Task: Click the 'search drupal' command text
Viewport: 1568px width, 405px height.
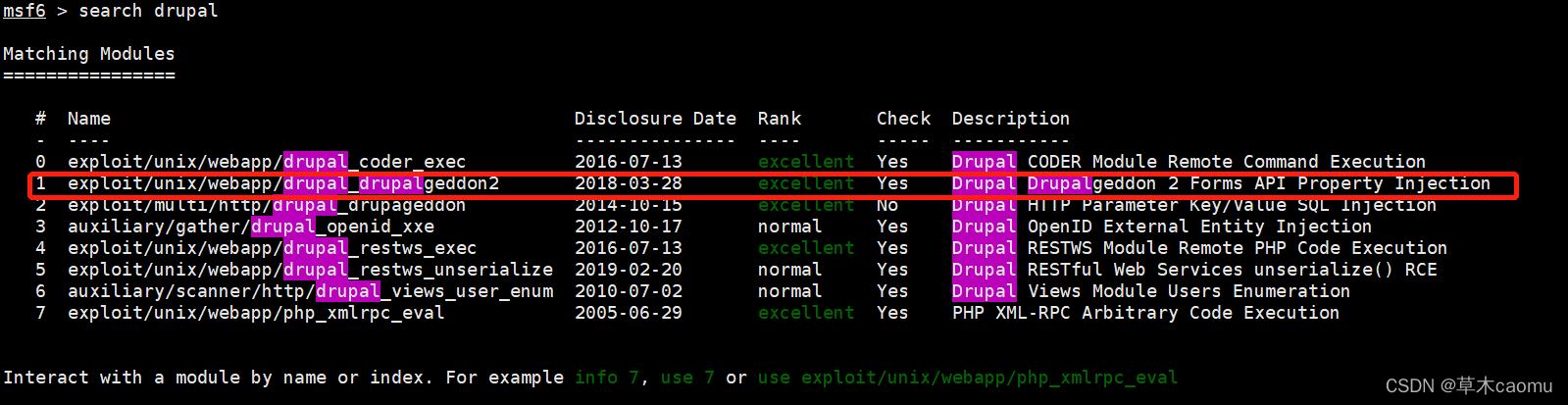Action: [148, 11]
